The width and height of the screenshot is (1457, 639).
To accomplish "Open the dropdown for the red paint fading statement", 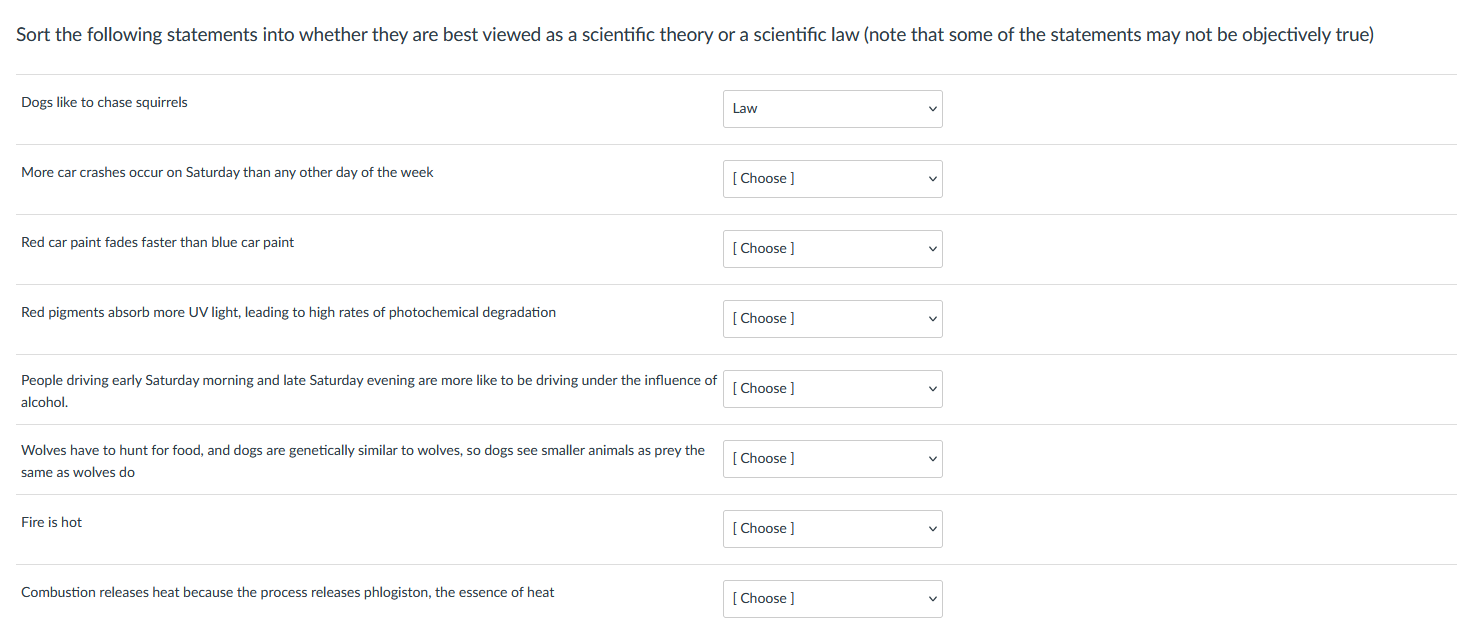I will point(833,248).
